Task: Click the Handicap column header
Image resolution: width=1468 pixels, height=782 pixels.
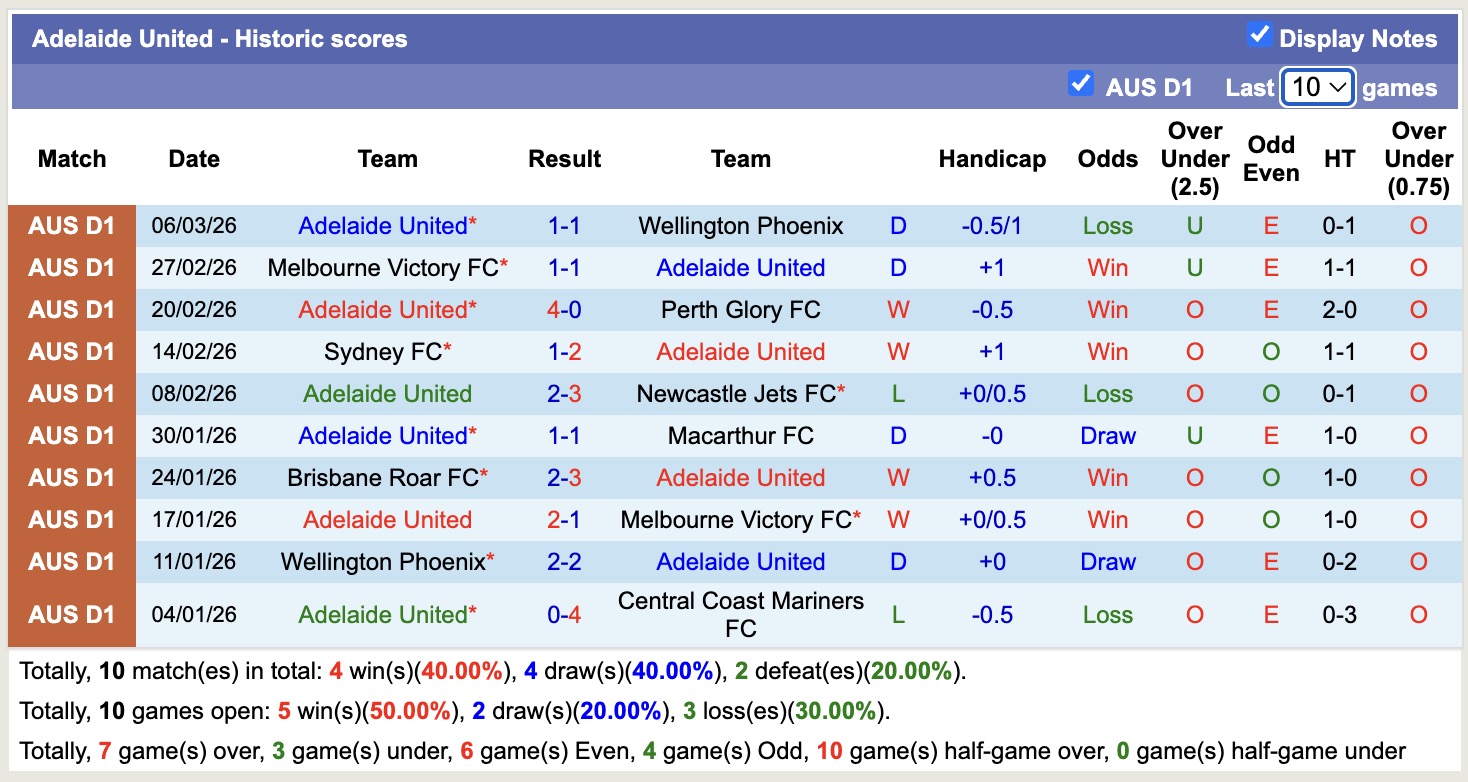Action: [992, 158]
